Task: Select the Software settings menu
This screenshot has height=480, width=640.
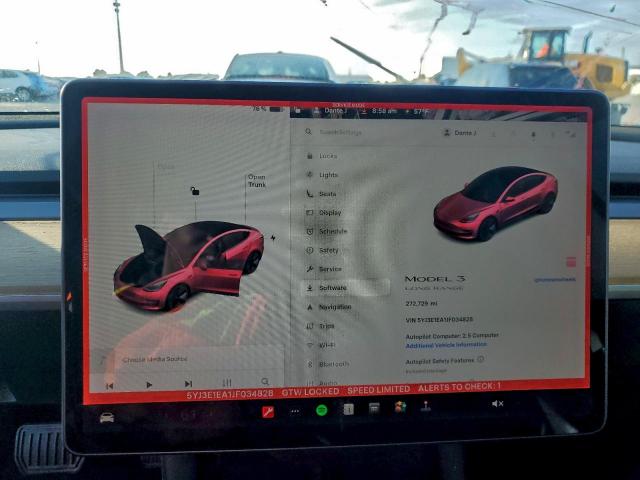Action: pos(345,288)
